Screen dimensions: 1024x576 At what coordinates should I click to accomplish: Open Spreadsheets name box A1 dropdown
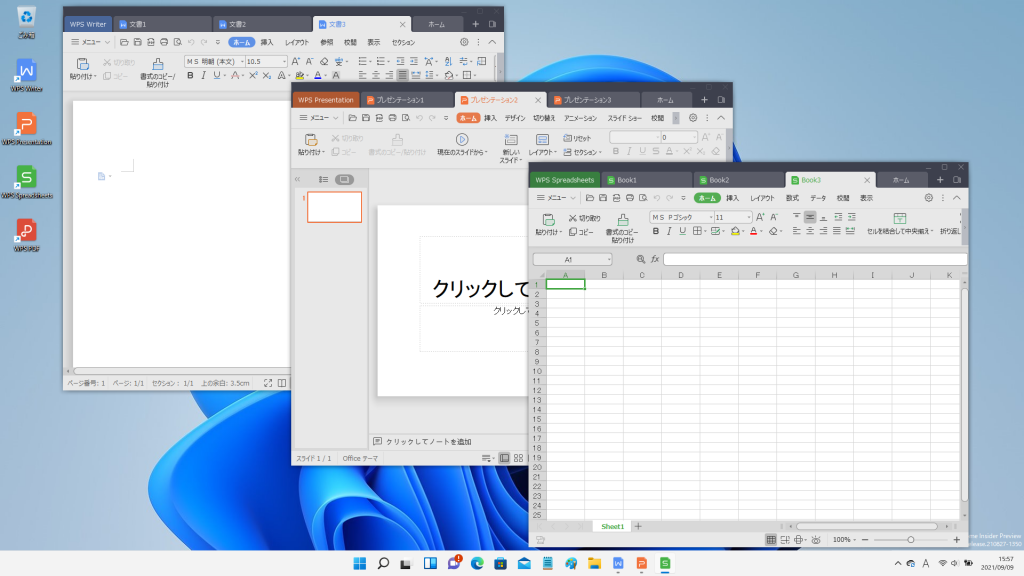click(609, 259)
